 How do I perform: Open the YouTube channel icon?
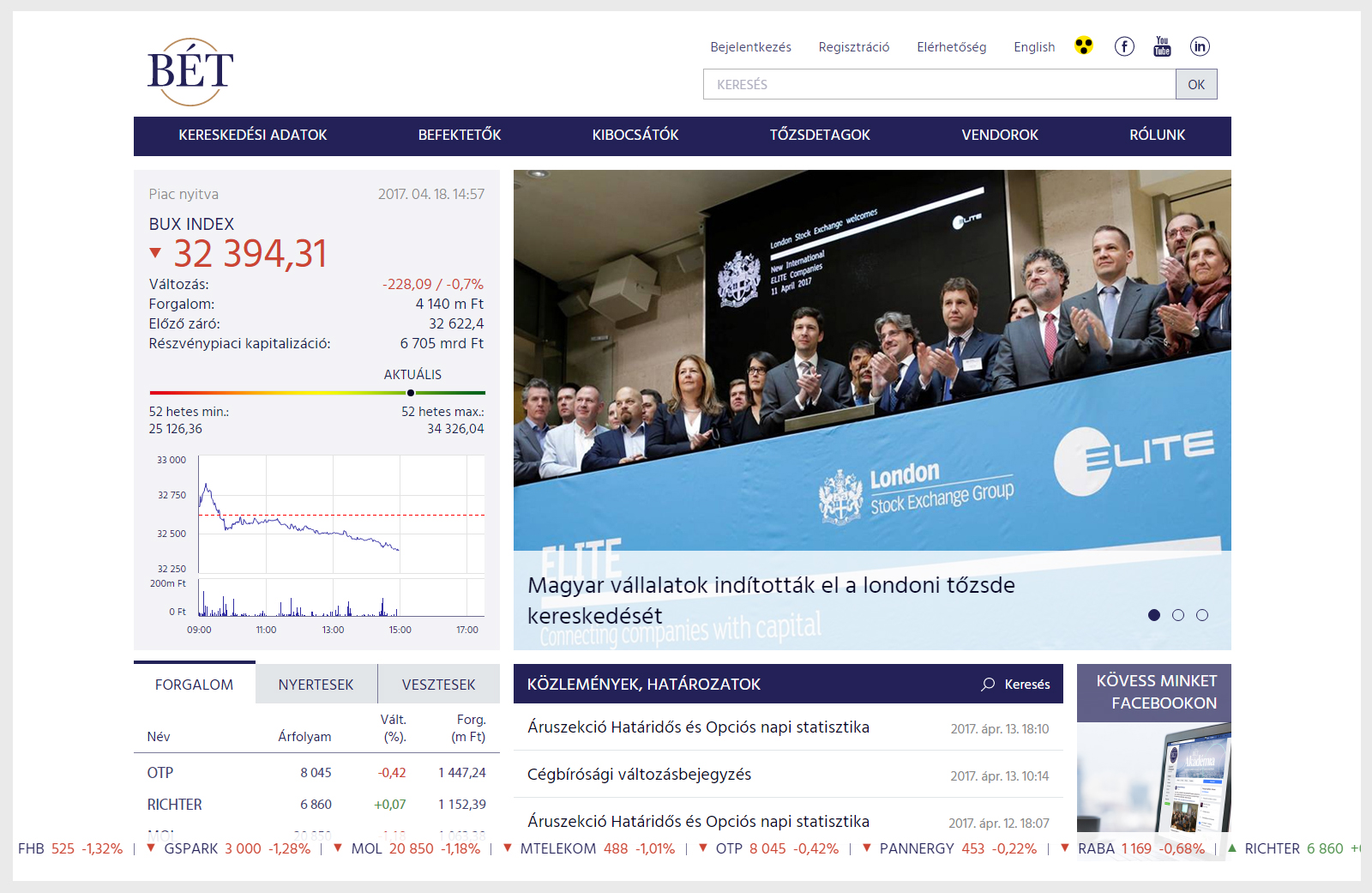click(x=1162, y=46)
